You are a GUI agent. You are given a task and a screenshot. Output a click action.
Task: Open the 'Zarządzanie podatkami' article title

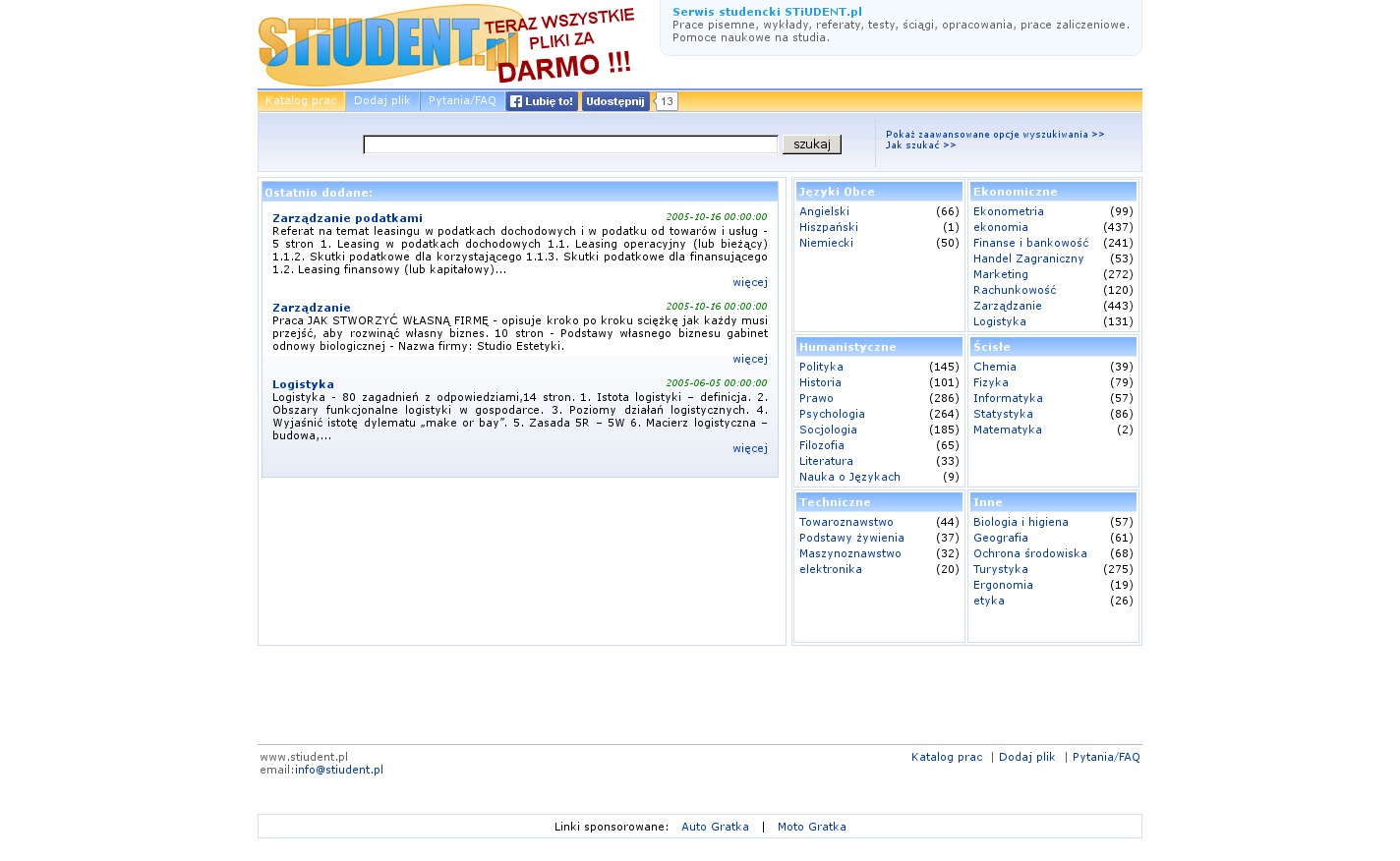click(x=347, y=218)
